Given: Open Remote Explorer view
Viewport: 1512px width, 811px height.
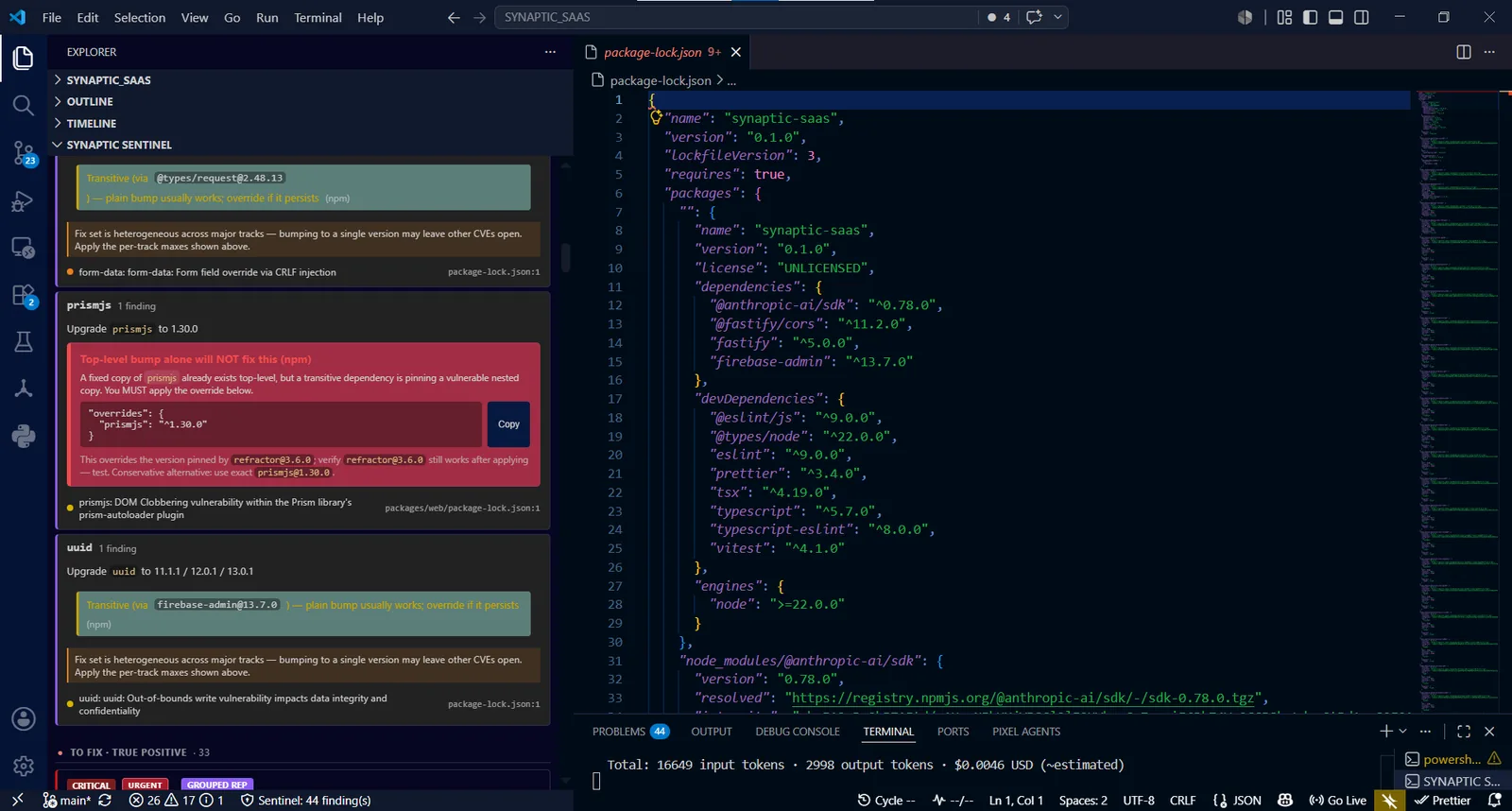Looking at the screenshot, I should (x=24, y=248).
